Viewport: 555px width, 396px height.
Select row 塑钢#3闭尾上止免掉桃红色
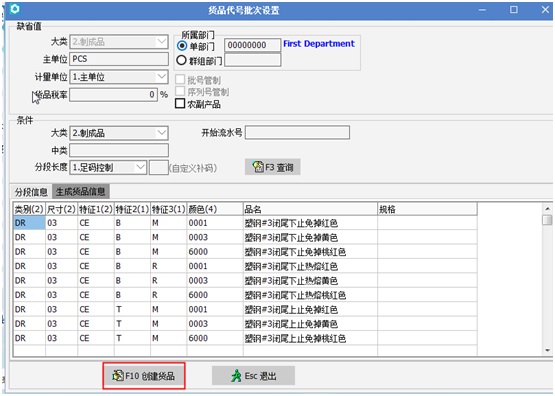[245, 338]
